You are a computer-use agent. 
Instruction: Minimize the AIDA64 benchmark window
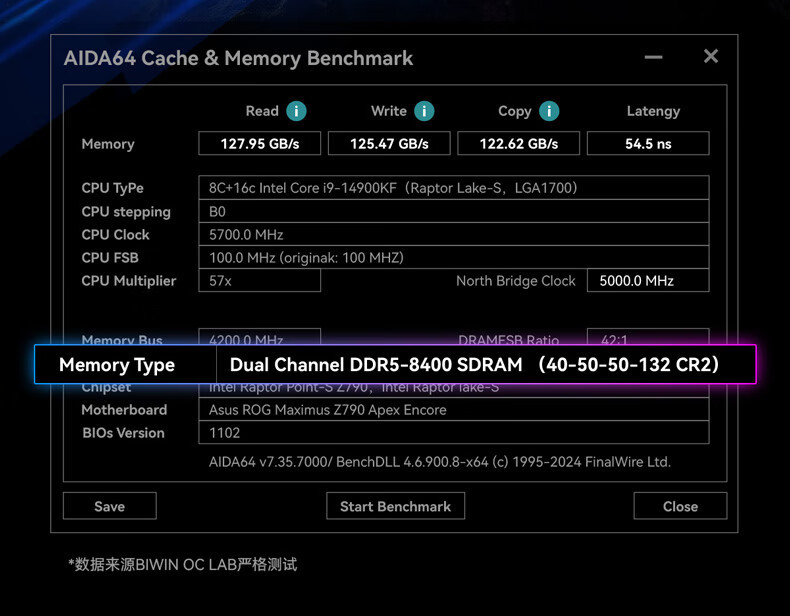(653, 57)
